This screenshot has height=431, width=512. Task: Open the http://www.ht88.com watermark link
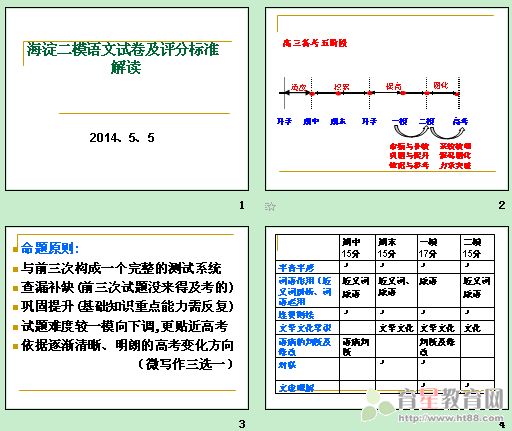point(451,418)
